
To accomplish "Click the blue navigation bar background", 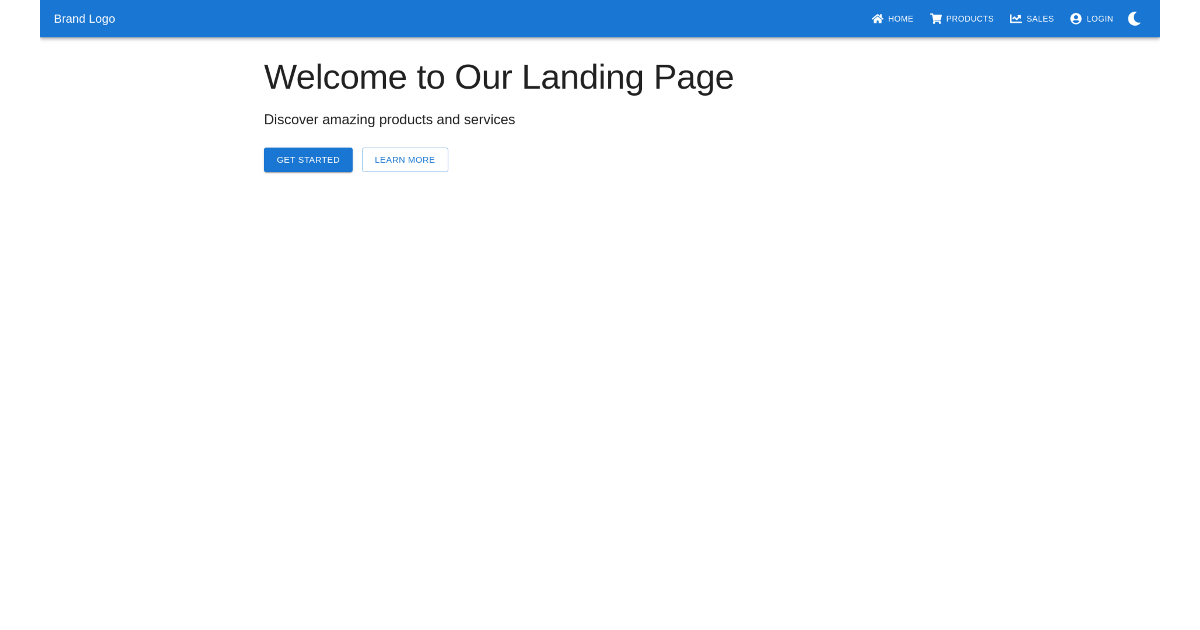I will [x=500, y=18].
